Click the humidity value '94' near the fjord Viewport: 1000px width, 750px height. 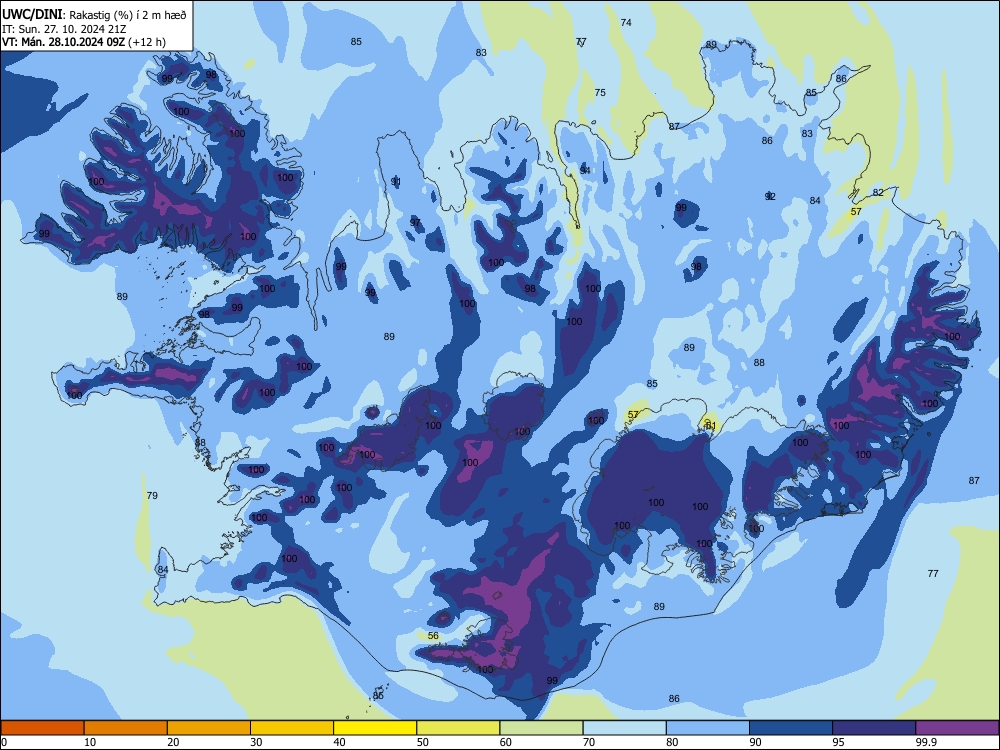click(585, 170)
